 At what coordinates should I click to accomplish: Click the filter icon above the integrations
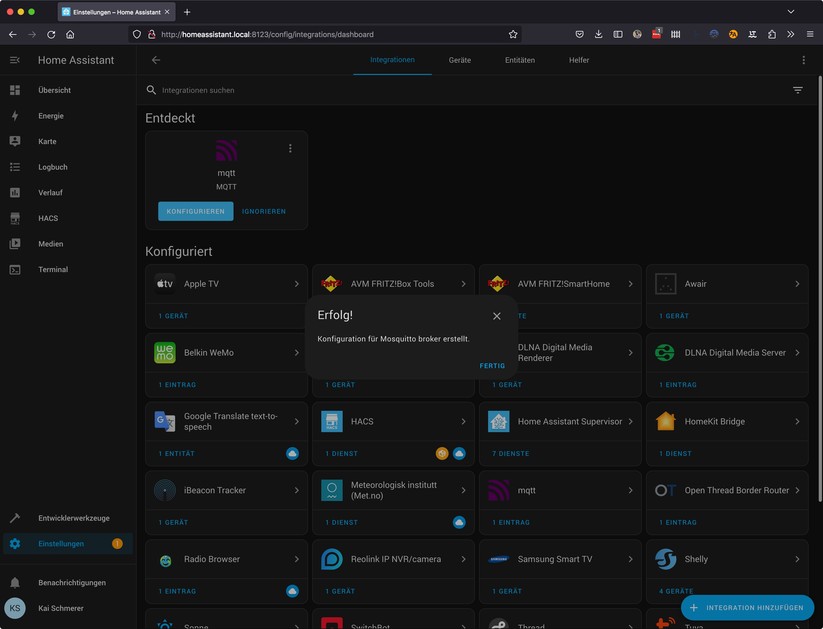point(797,89)
